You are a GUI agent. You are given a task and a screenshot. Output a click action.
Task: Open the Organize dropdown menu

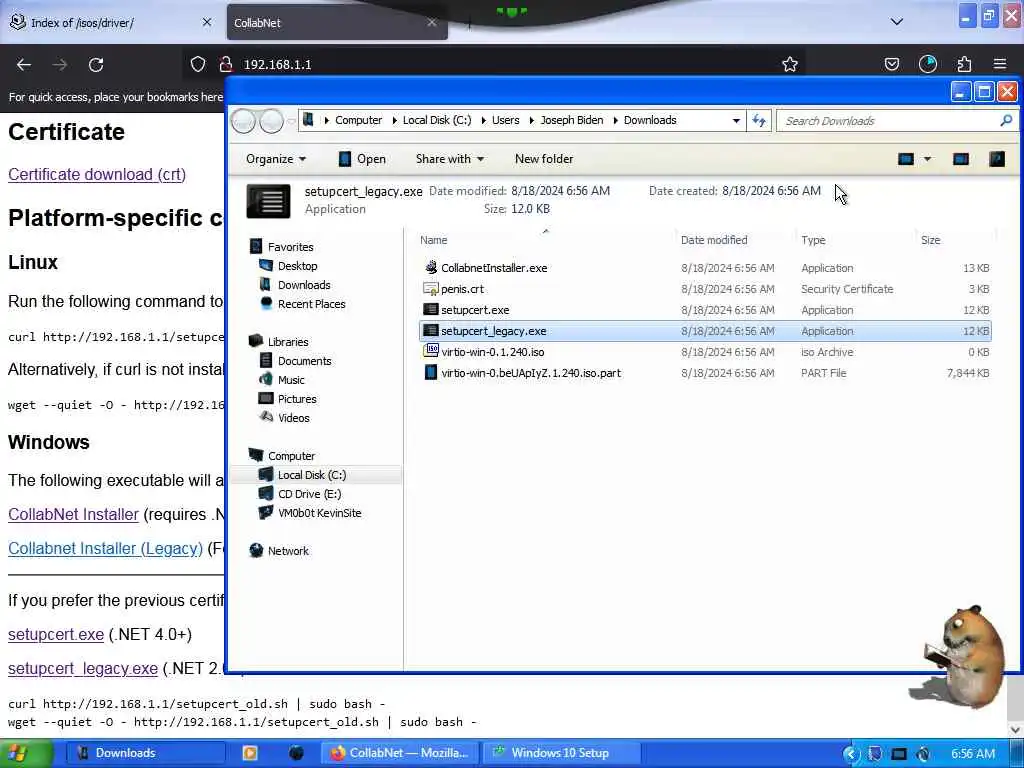[276, 159]
